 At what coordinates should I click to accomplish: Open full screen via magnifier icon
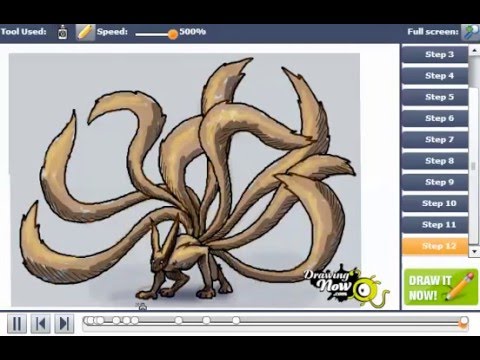coord(470,32)
